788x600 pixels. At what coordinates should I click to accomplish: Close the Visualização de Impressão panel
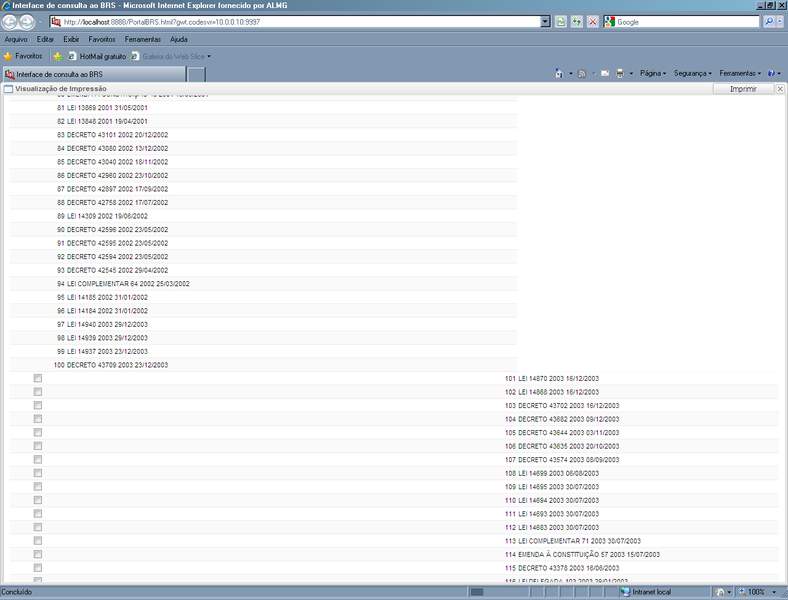(x=780, y=89)
